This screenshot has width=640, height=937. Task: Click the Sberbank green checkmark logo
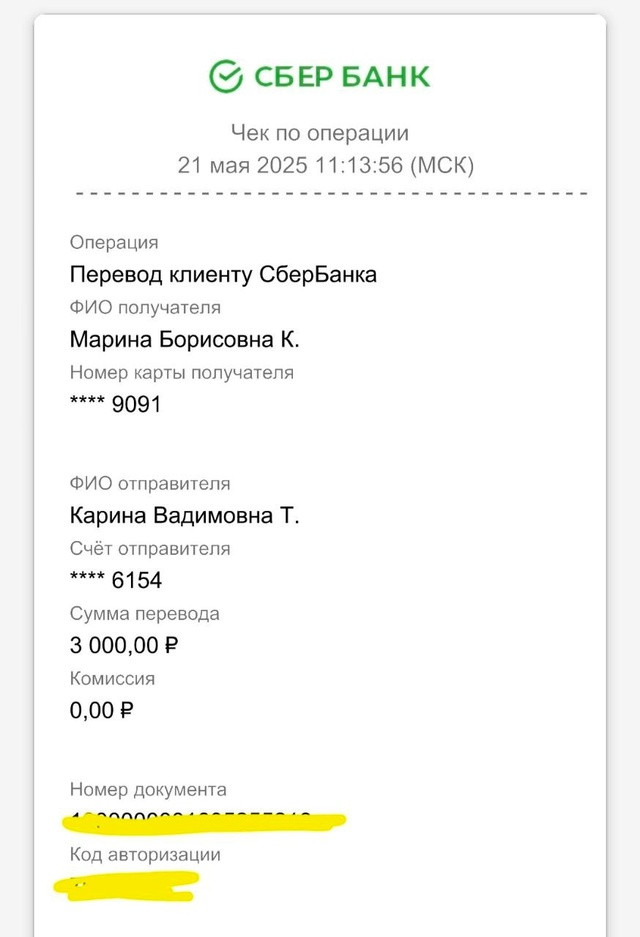(x=226, y=76)
